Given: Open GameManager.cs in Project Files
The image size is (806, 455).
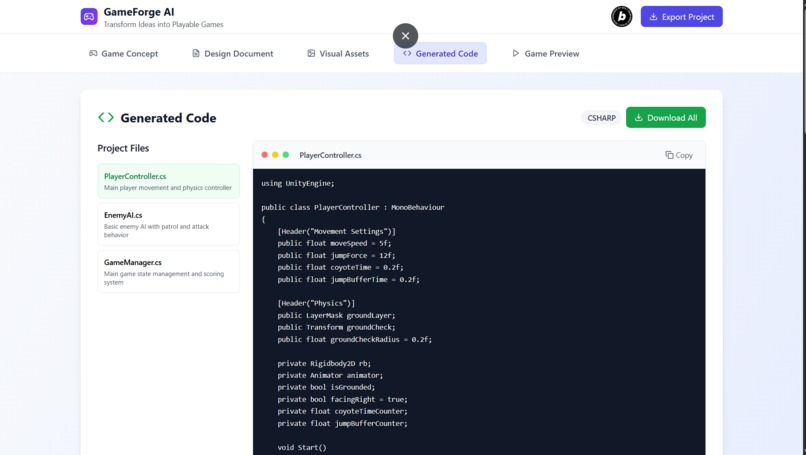Looking at the screenshot, I should [169, 271].
